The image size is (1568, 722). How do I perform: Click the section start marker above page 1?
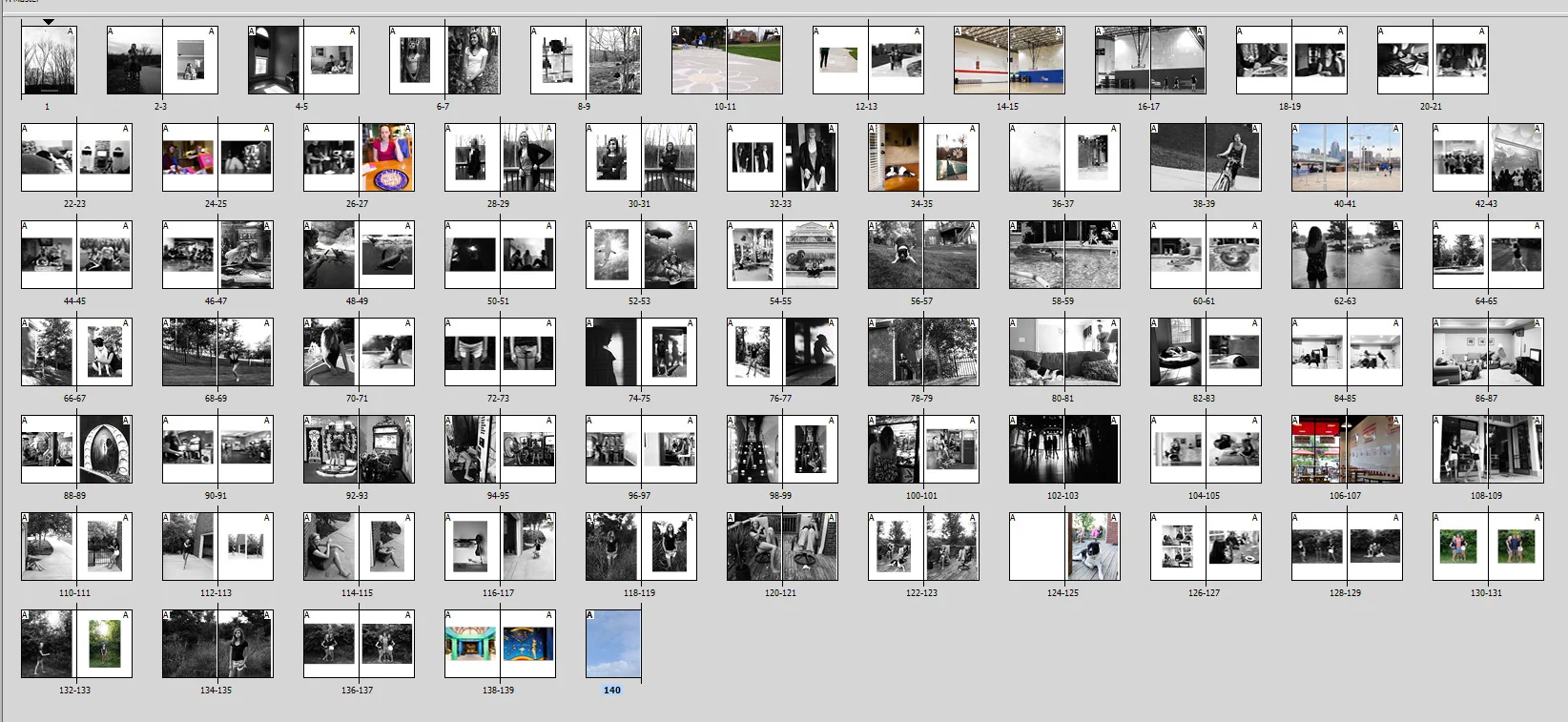pyautogui.click(x=49, y=21)
